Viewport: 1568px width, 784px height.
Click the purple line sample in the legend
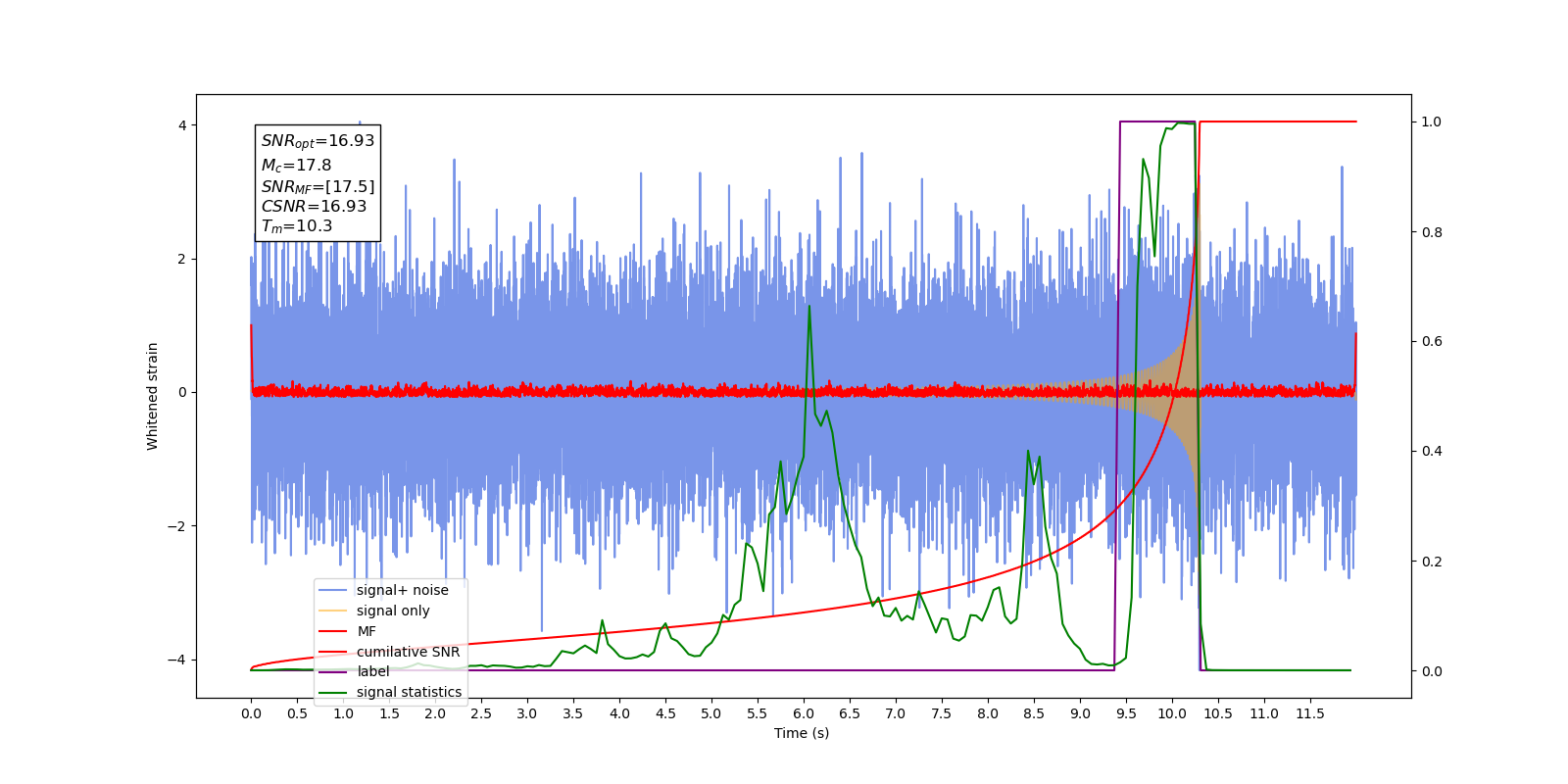tap(334, 672)
